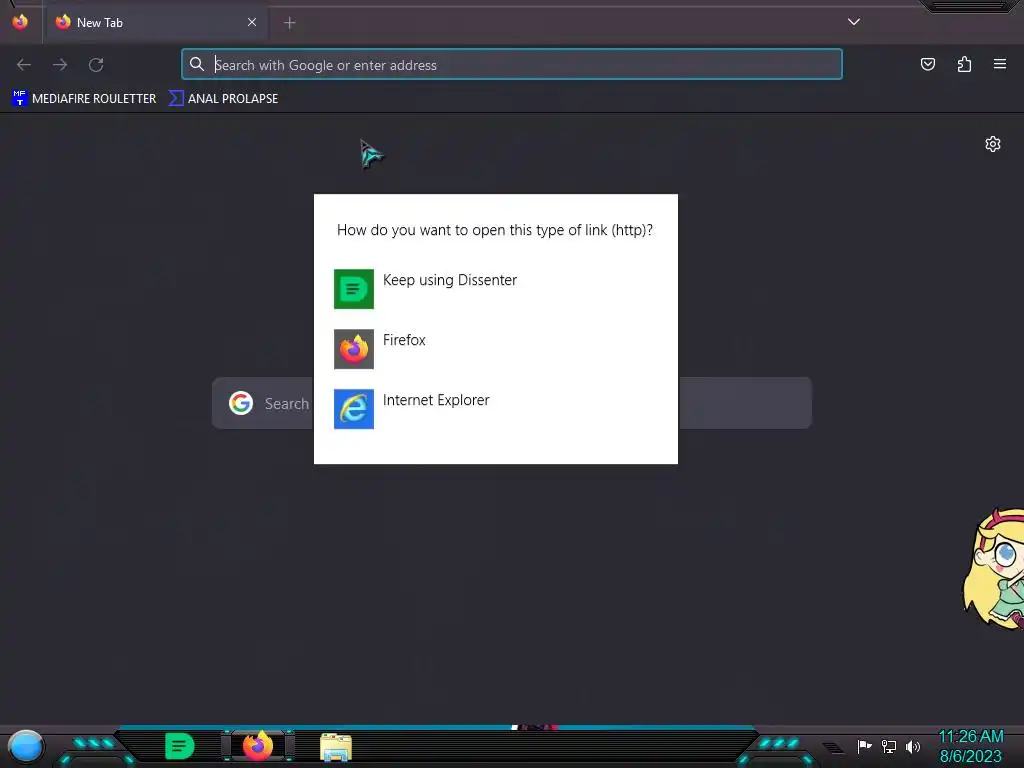The image size is (1024, 768).
Task: Open Action Center flag tray icon
Action: [865, 746]
